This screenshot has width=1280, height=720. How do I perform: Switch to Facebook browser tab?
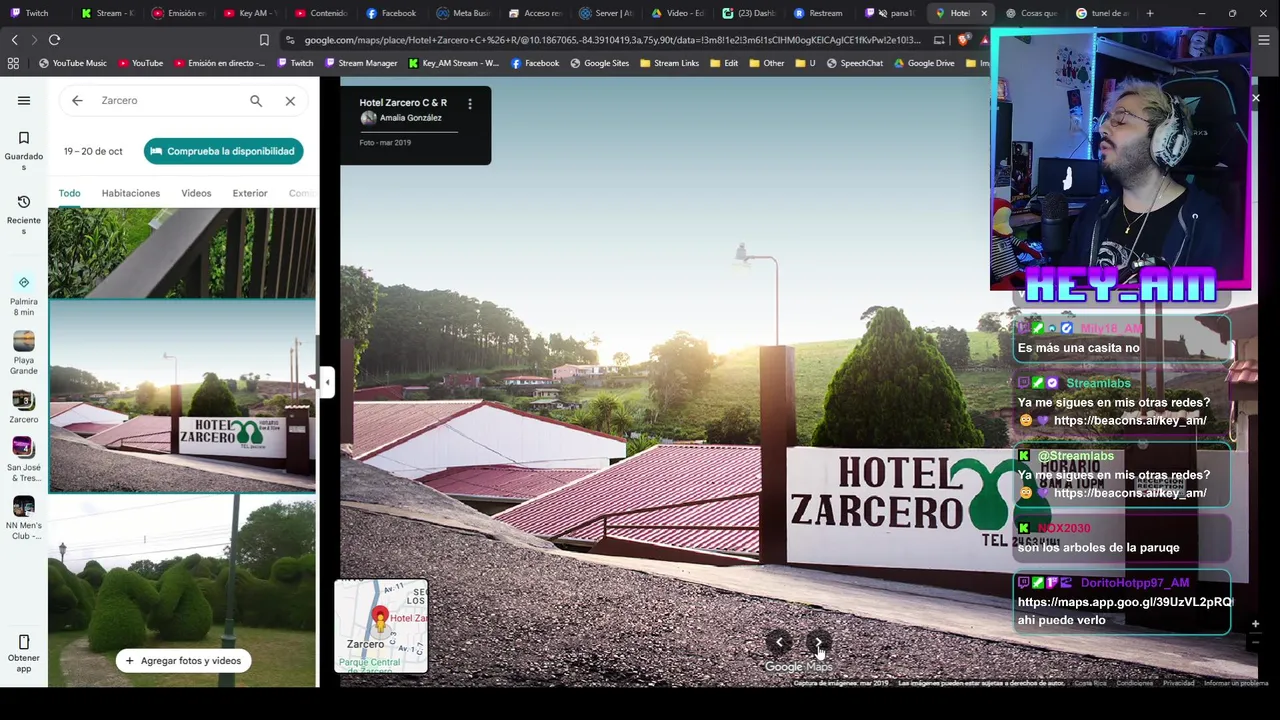[x=391, y=13]
